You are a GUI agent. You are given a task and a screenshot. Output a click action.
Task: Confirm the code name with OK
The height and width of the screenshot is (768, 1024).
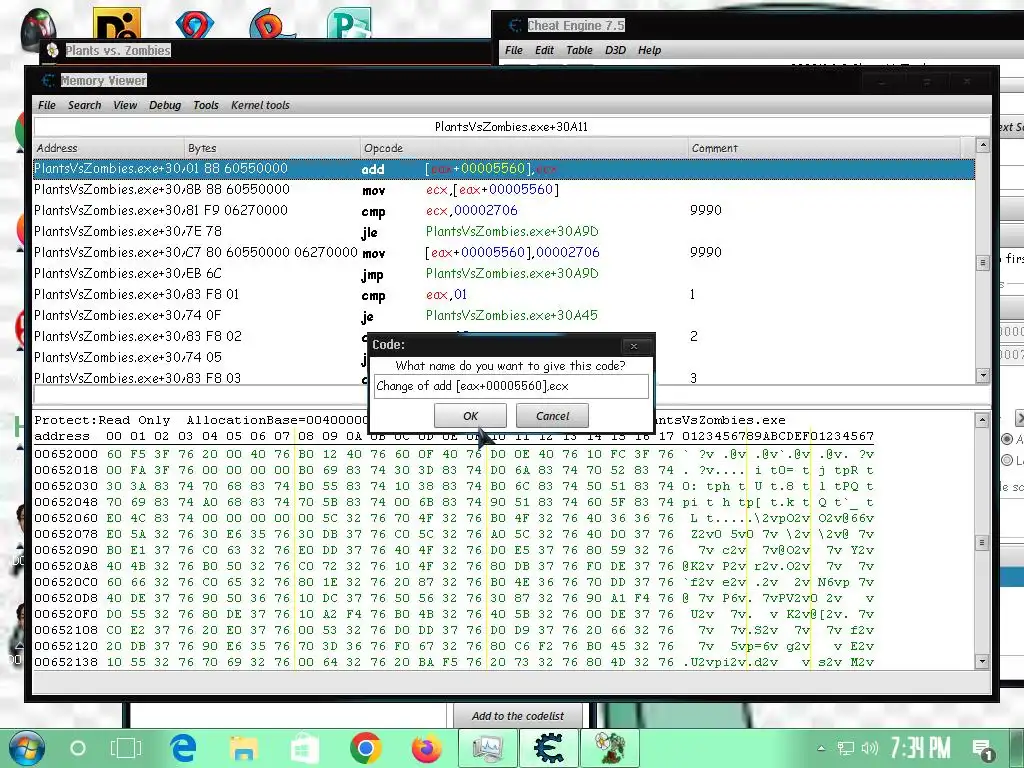(x=470, y=416)
